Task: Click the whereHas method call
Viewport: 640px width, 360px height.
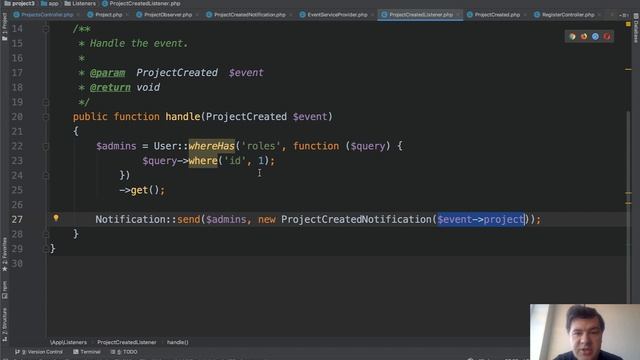Action: (x=211, y=146)
